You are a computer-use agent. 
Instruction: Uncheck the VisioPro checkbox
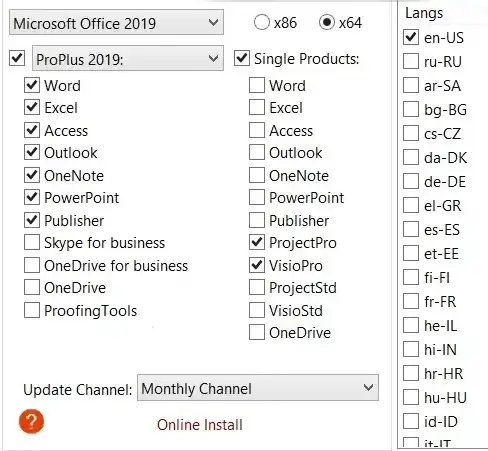point(257,265)
